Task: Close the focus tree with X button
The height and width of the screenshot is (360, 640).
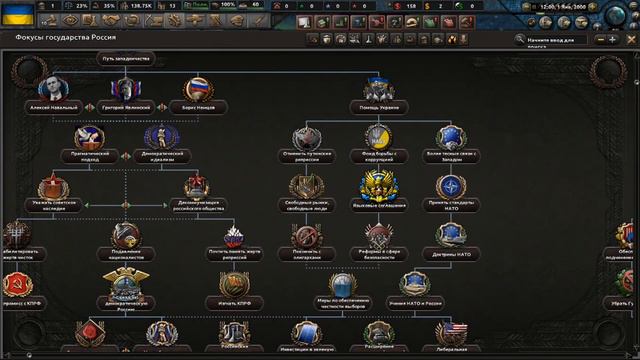Action: [x=631, y=40]
